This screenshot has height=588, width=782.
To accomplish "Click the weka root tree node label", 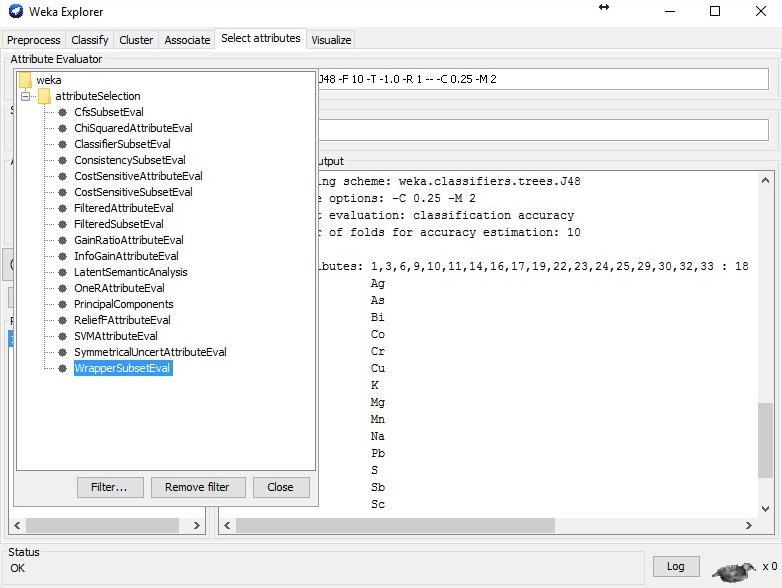I will point(49,80).
